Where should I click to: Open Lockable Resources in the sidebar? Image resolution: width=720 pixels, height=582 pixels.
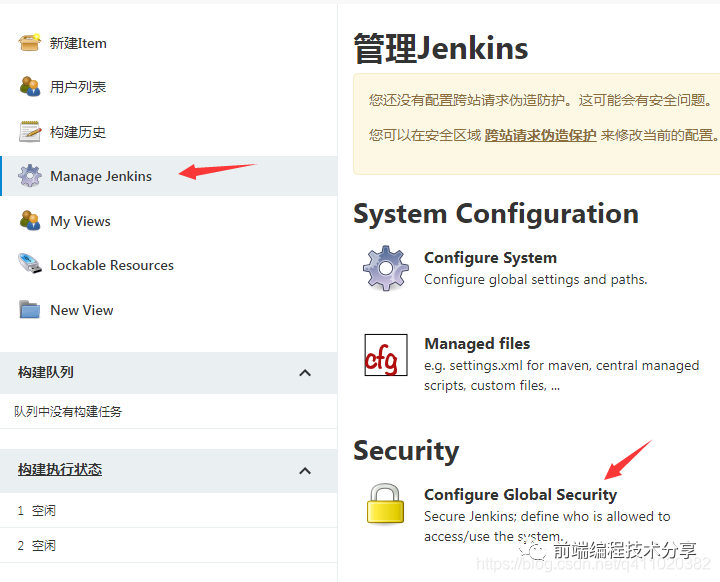click(x=112, y=265)
